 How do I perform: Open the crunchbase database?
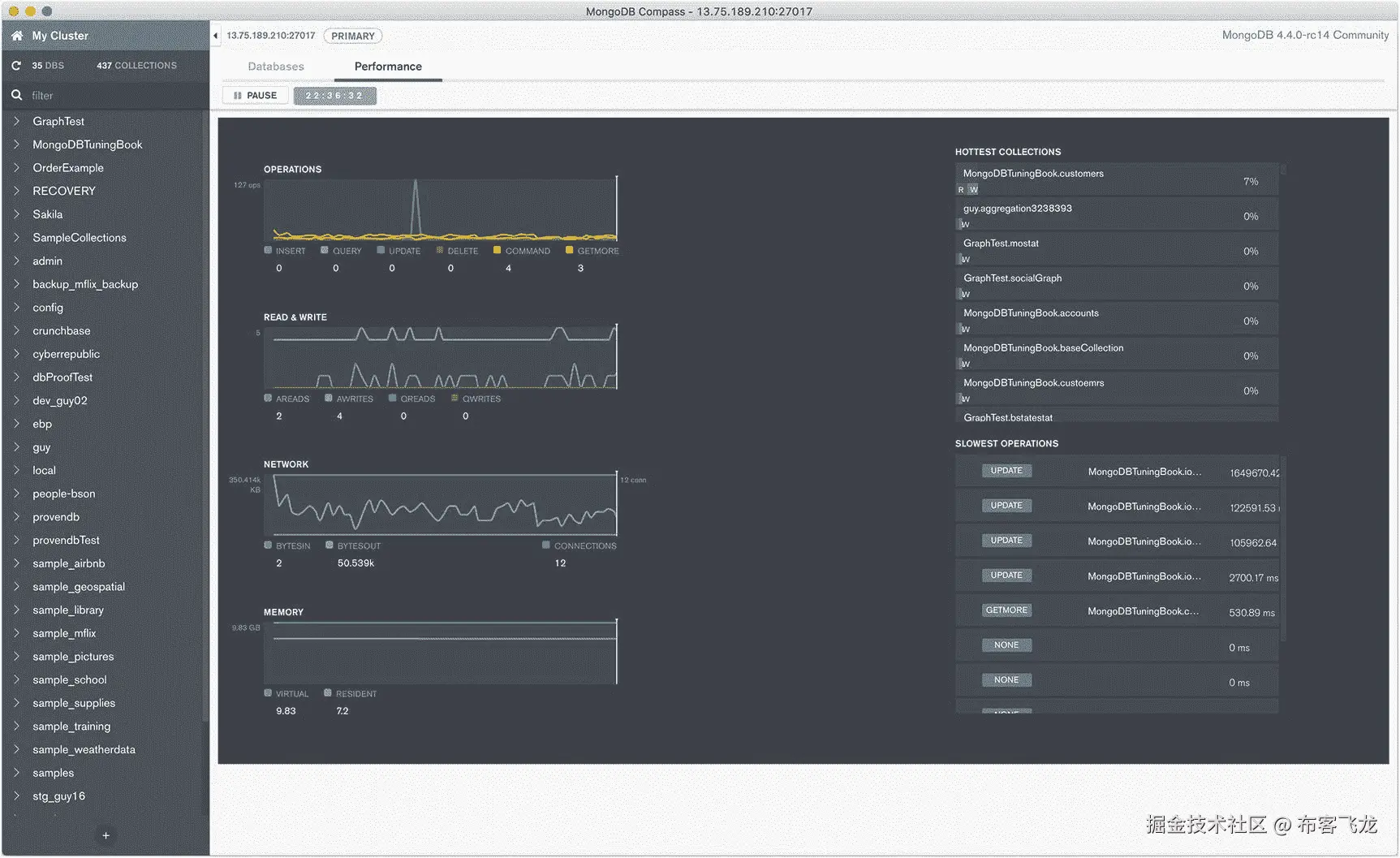(62, 330)
